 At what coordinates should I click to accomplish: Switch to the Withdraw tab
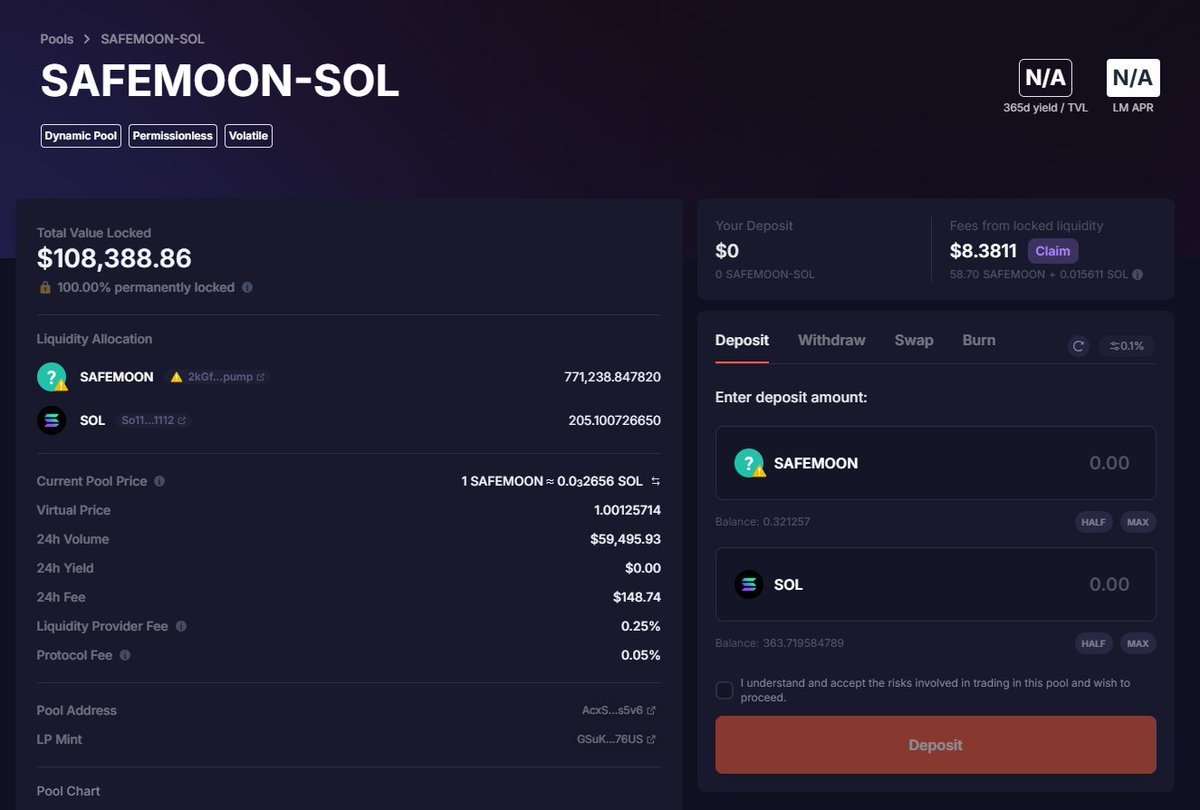coord(831,340)
